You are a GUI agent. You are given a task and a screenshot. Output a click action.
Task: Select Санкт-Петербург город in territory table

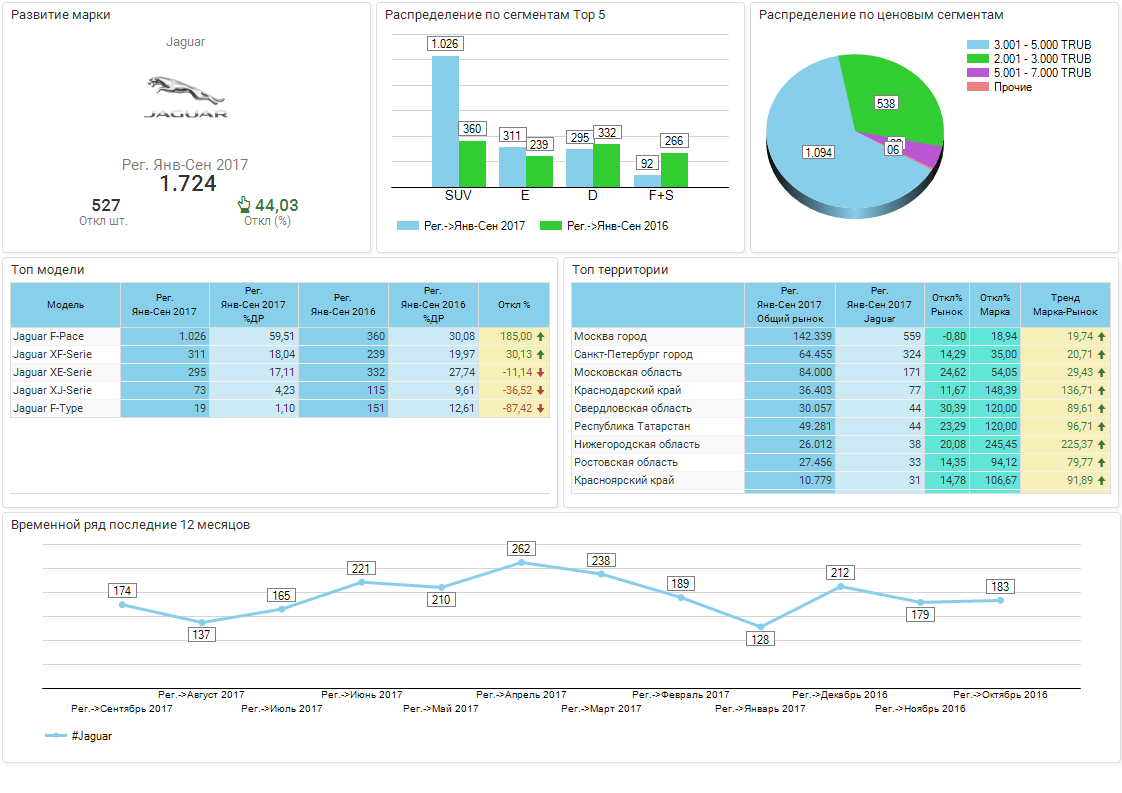633,355
